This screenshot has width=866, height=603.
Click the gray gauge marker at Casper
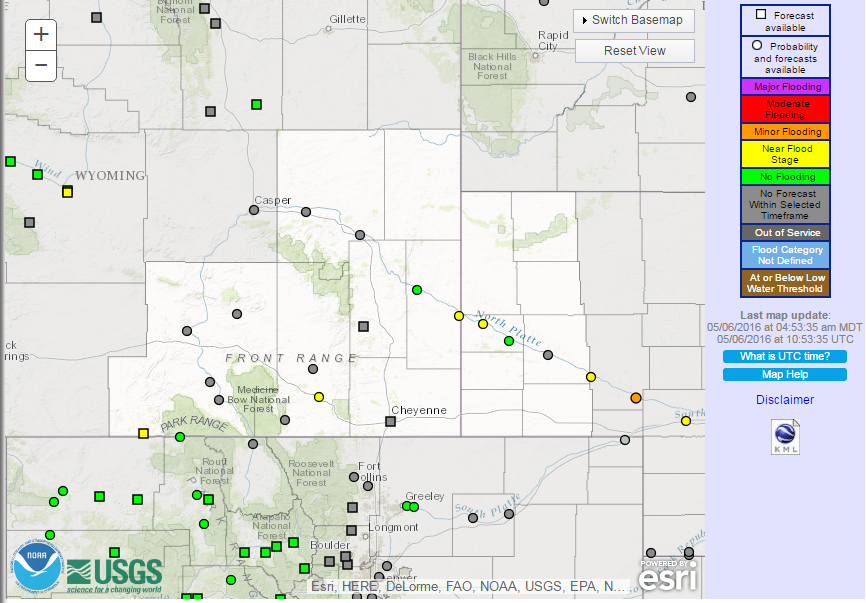pos(254,210)
